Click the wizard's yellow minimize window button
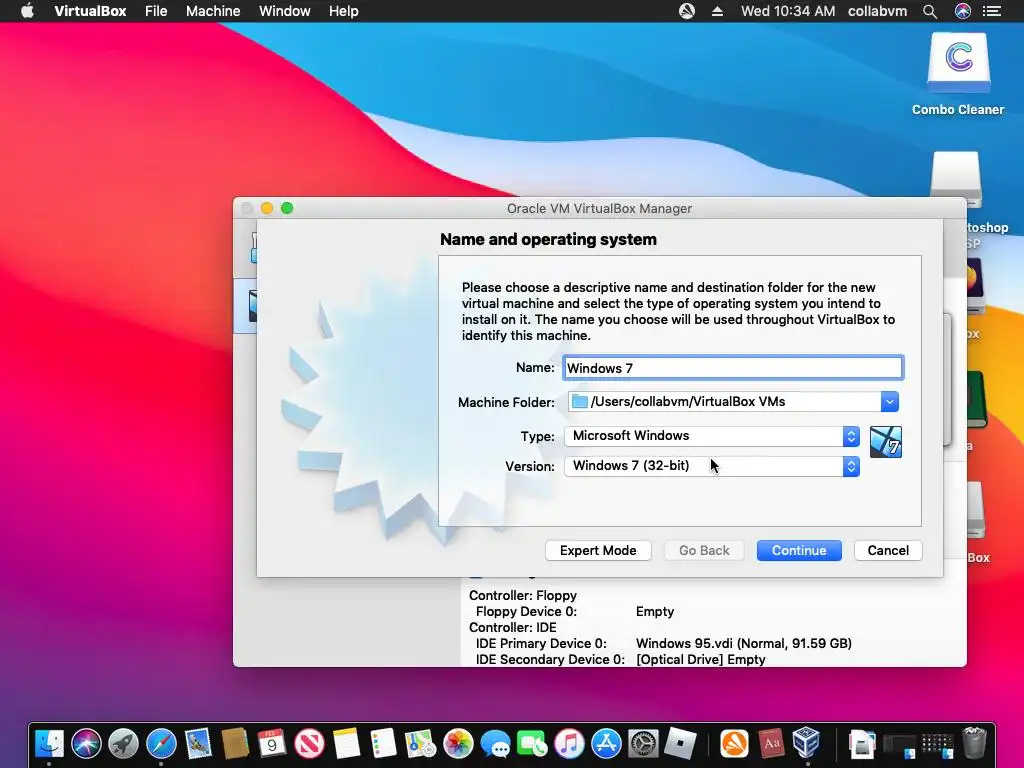The width and height of the screenshot is (1024, 768). pyautogui.click(x=267, y=208)
